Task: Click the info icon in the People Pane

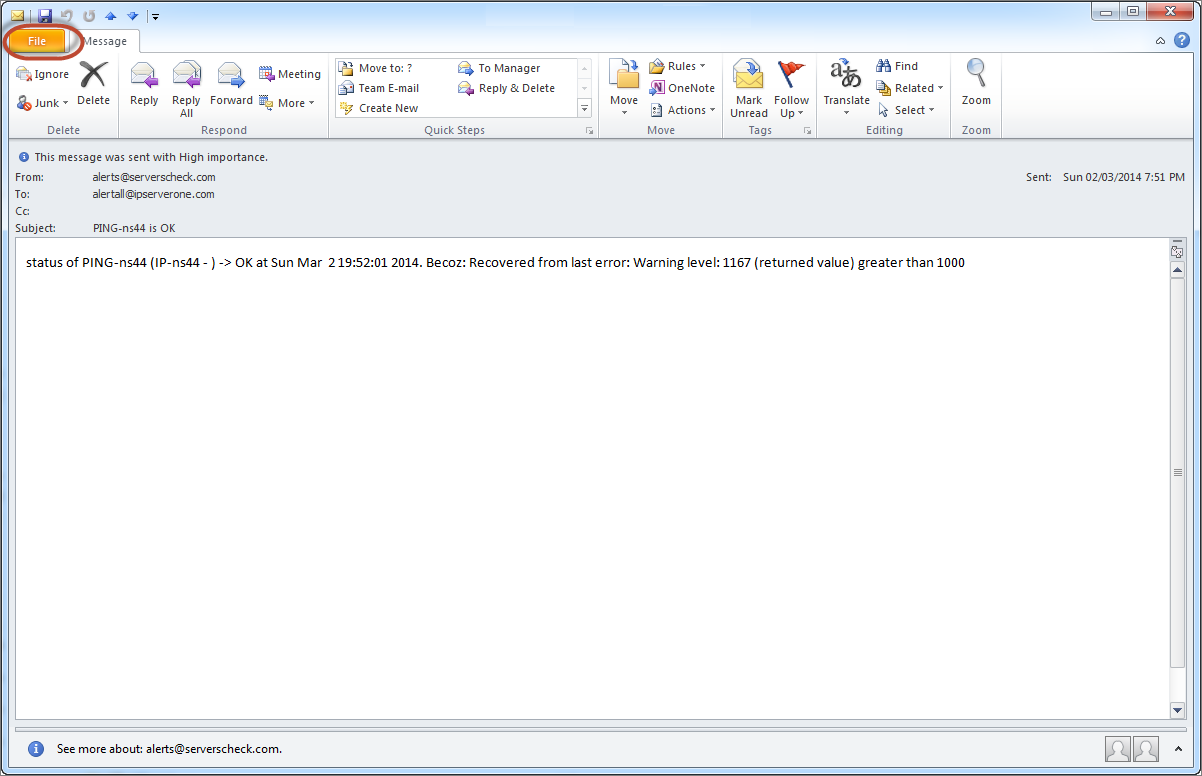Action: tap(36, 748)
